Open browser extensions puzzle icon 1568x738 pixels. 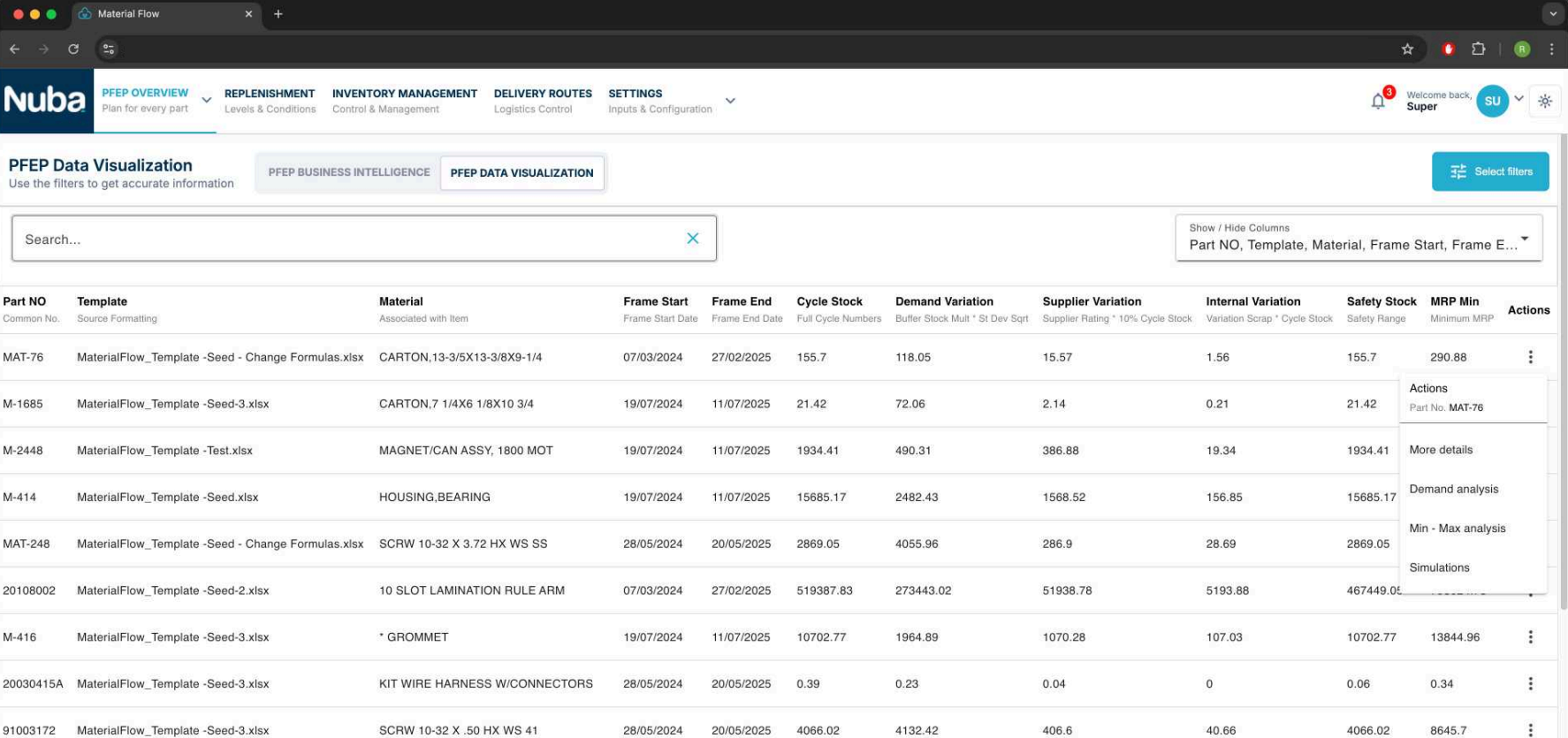pyautogui.click(x=1478, y=49)
